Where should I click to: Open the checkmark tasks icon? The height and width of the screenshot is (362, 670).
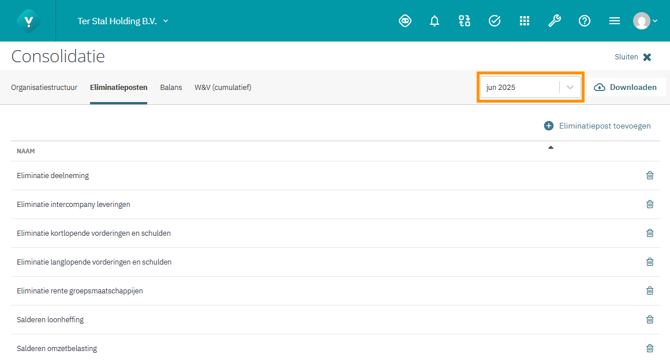pos(494,21)
